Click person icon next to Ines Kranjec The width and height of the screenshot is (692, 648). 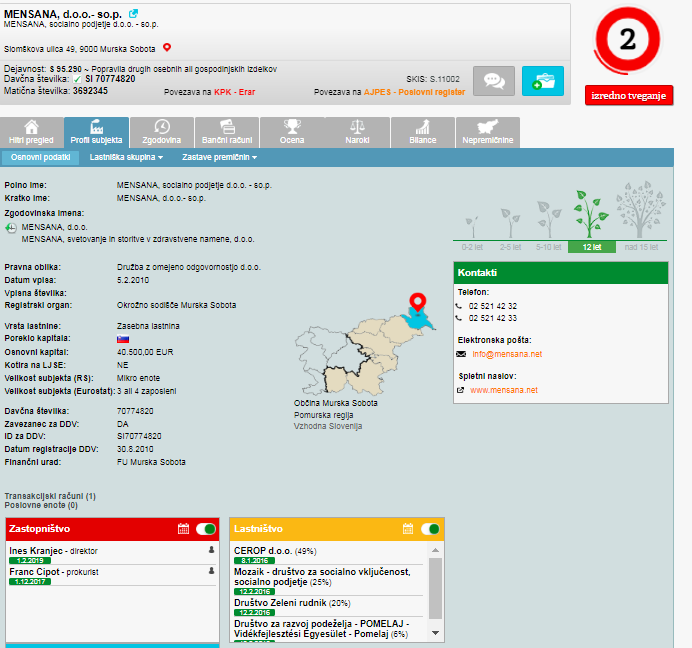[x=211, y=550]
